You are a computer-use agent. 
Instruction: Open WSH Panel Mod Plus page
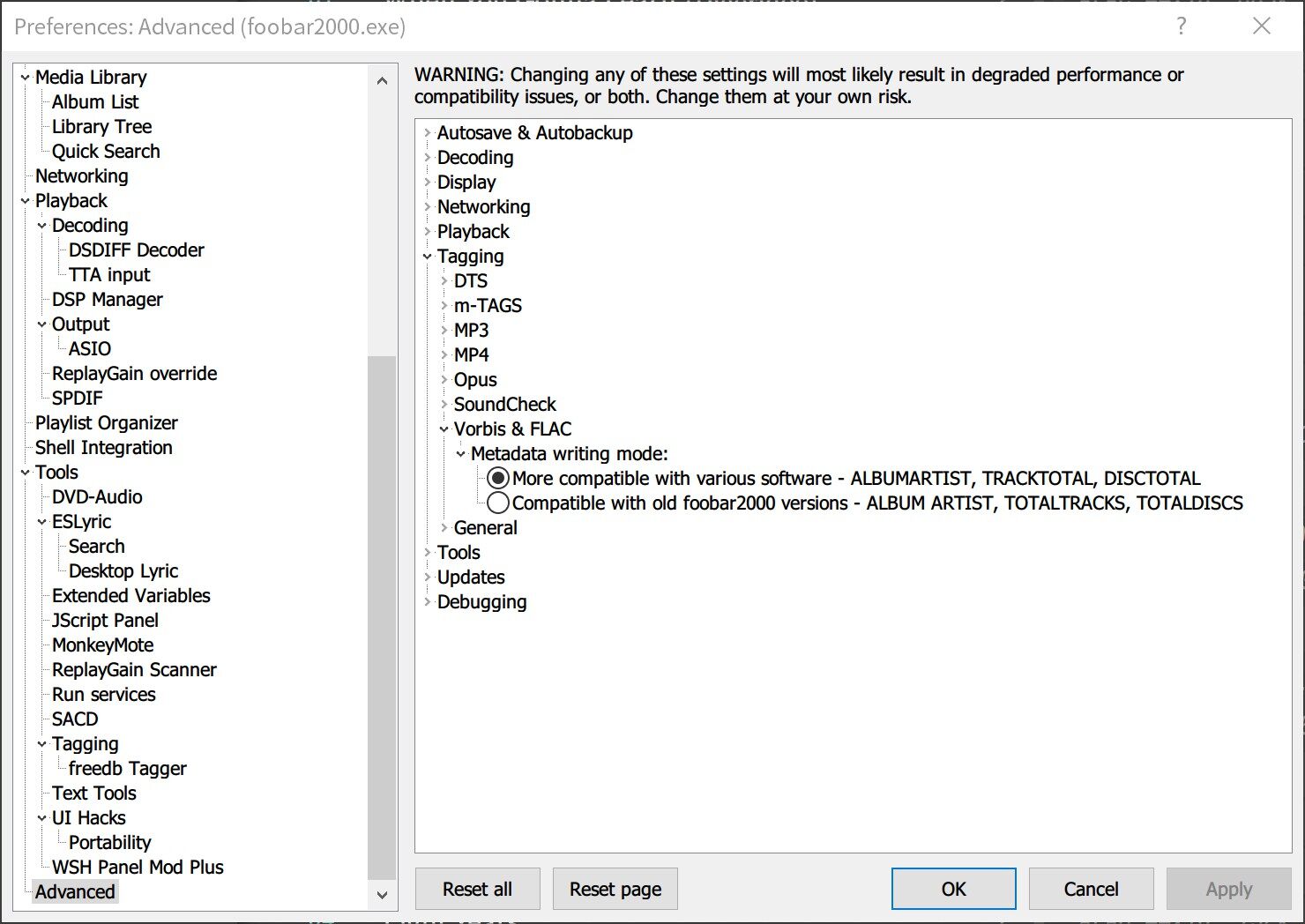point(138,868)
